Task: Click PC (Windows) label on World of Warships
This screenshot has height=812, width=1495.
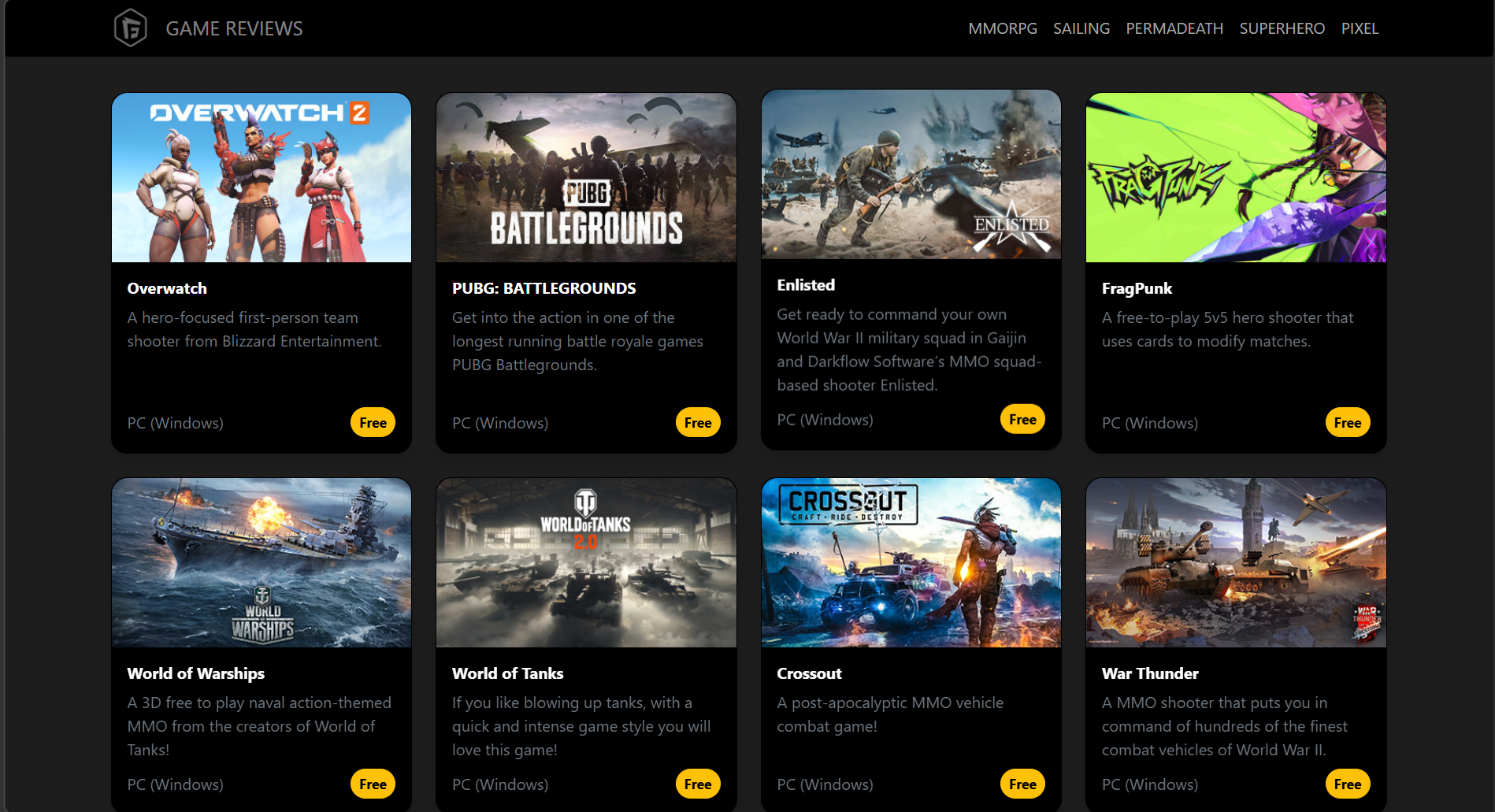Action: 175,784
